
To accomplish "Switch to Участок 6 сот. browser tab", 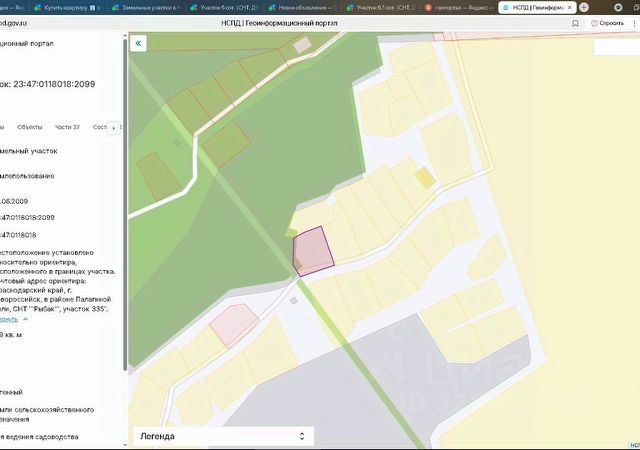I will 225,7.
